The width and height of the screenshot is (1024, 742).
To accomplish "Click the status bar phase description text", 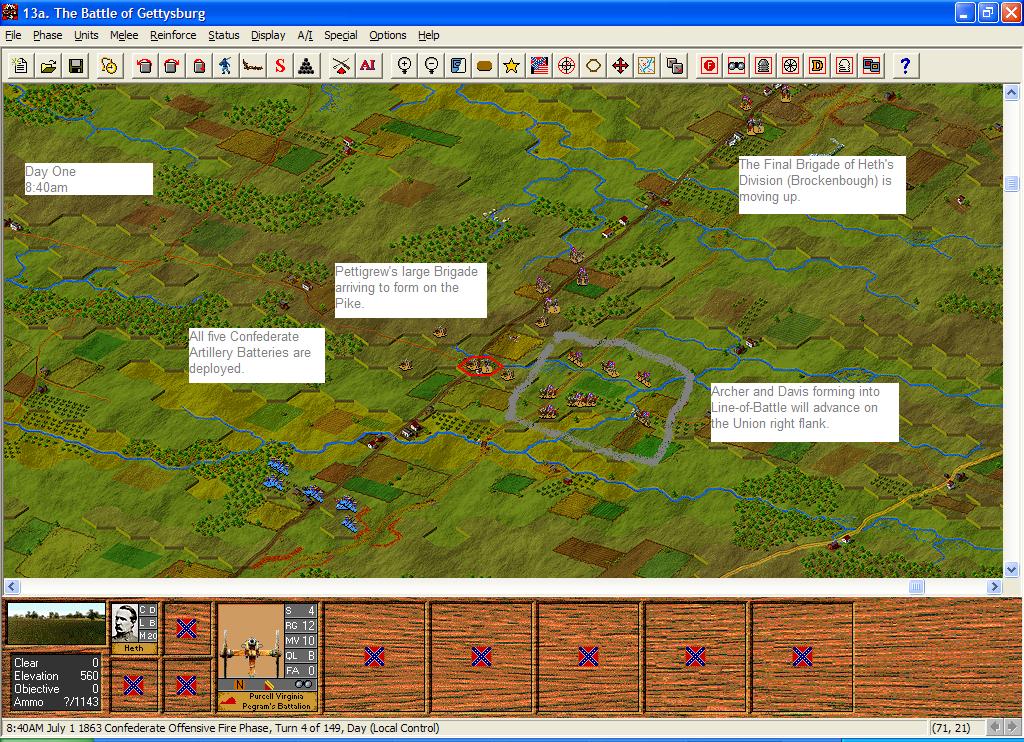I will (223, 728).
